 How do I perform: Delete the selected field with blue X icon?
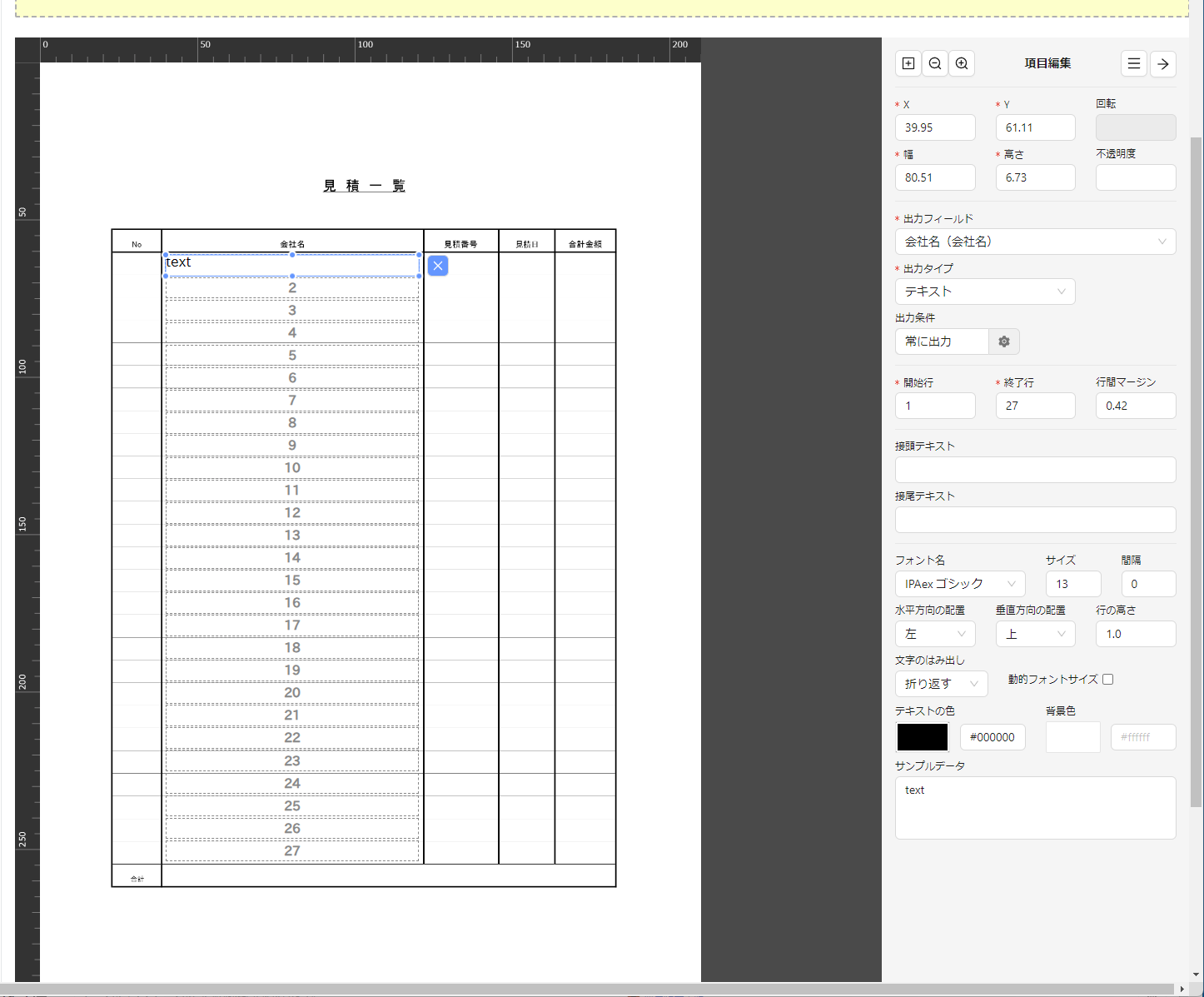[438, 266]
